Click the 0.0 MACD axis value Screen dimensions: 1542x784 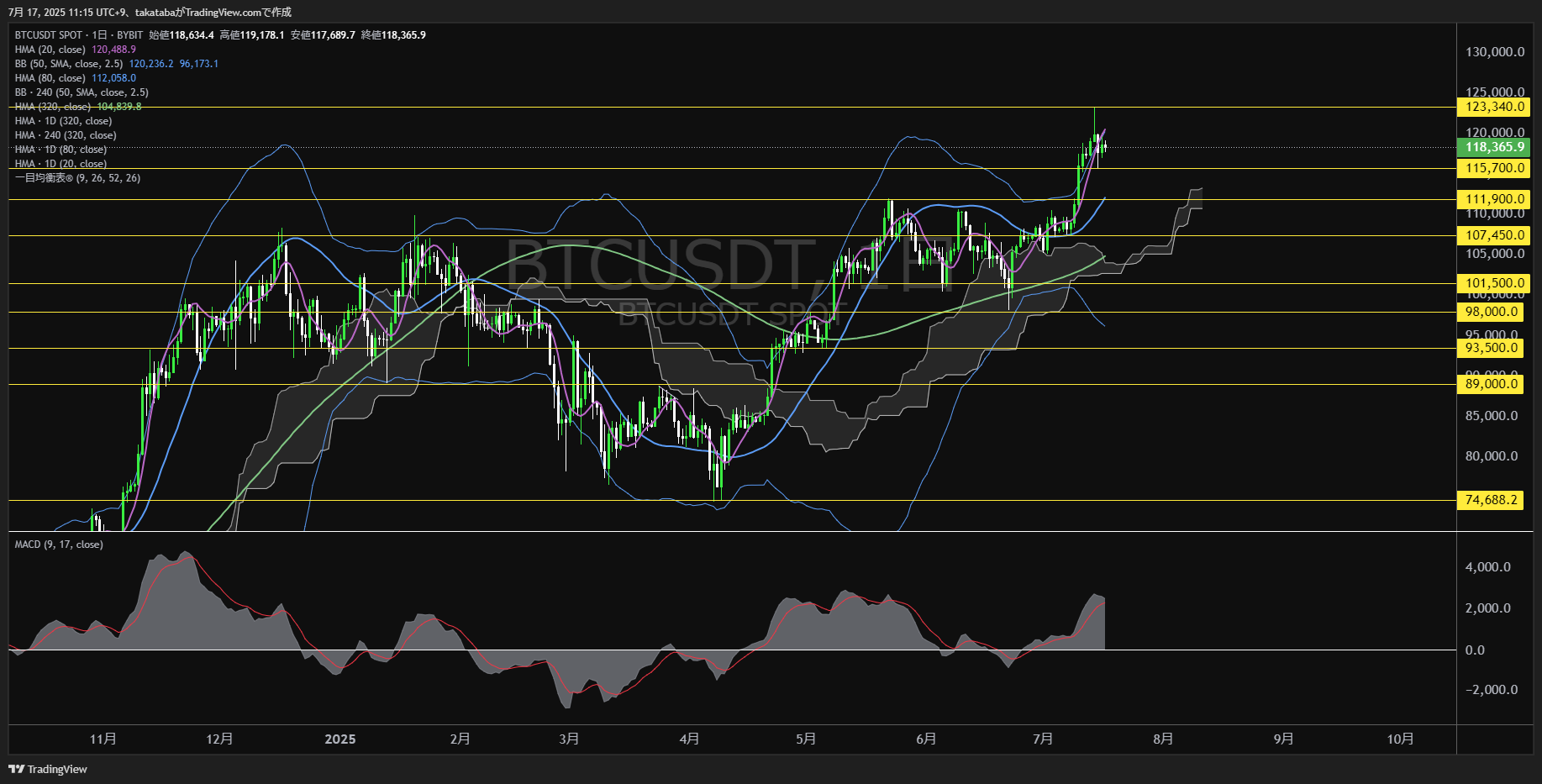point(1475,650)
